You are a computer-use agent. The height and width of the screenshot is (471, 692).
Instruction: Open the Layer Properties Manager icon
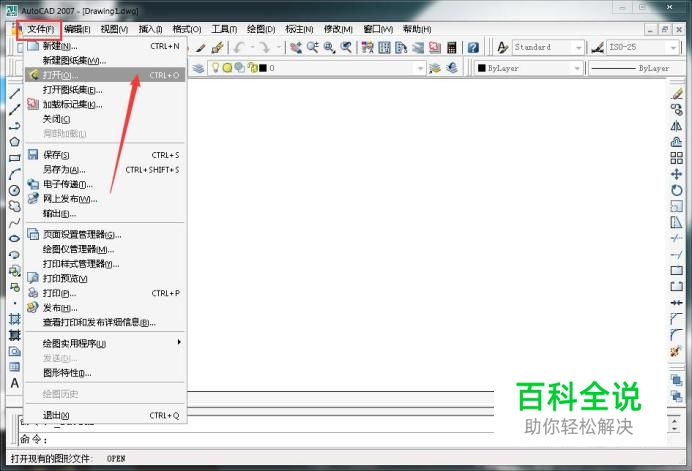tap(198, 68)
